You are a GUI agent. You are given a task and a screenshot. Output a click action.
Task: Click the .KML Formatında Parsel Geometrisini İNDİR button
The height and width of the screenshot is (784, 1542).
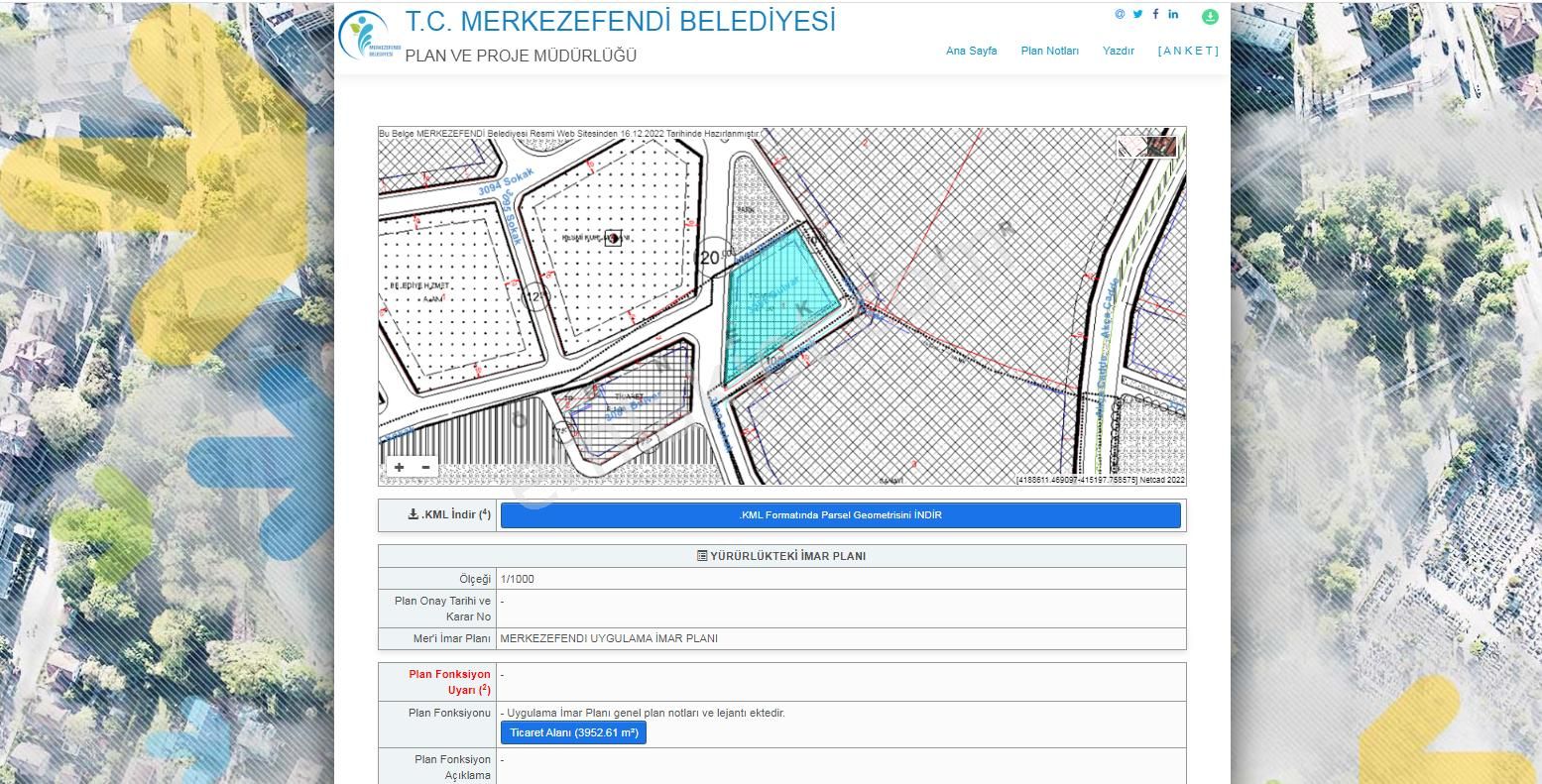(840, 515)
